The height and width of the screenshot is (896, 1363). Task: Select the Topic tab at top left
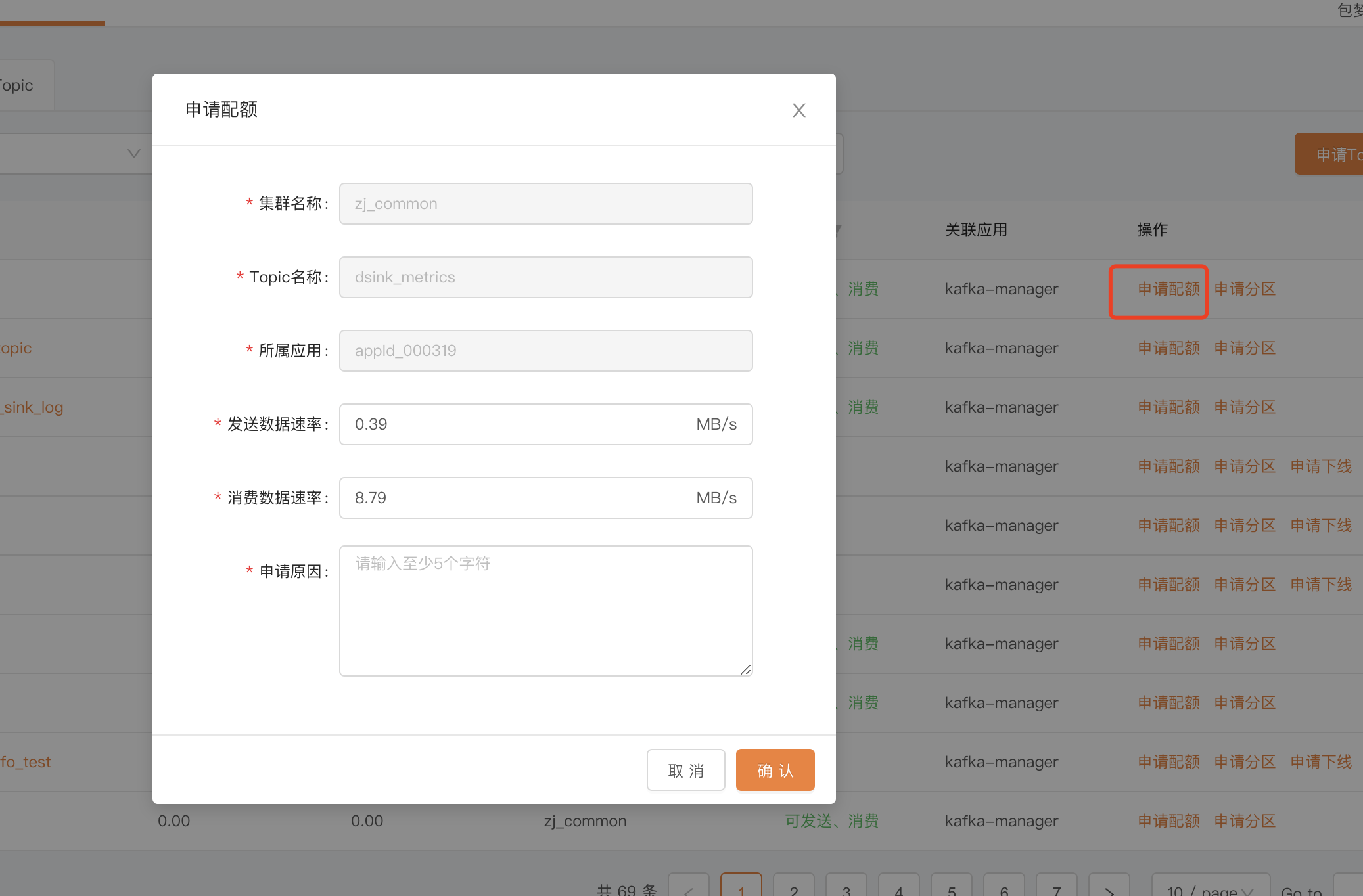tap(20, 85)
